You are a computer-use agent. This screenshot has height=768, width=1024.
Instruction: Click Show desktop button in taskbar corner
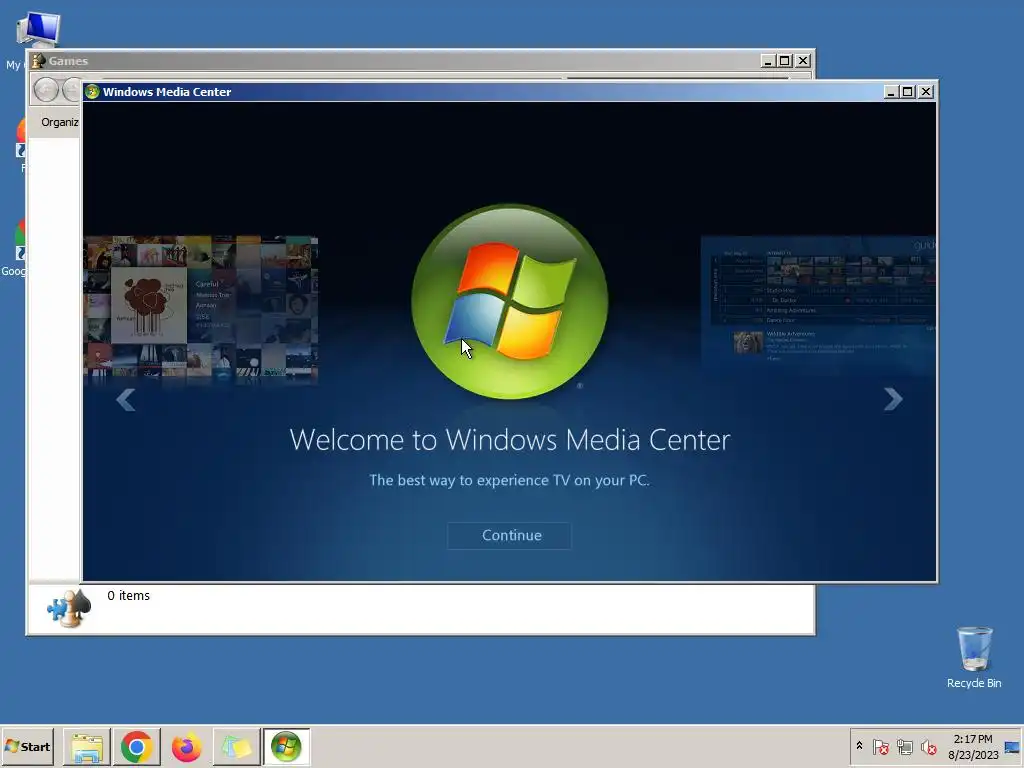point(1013,747)
